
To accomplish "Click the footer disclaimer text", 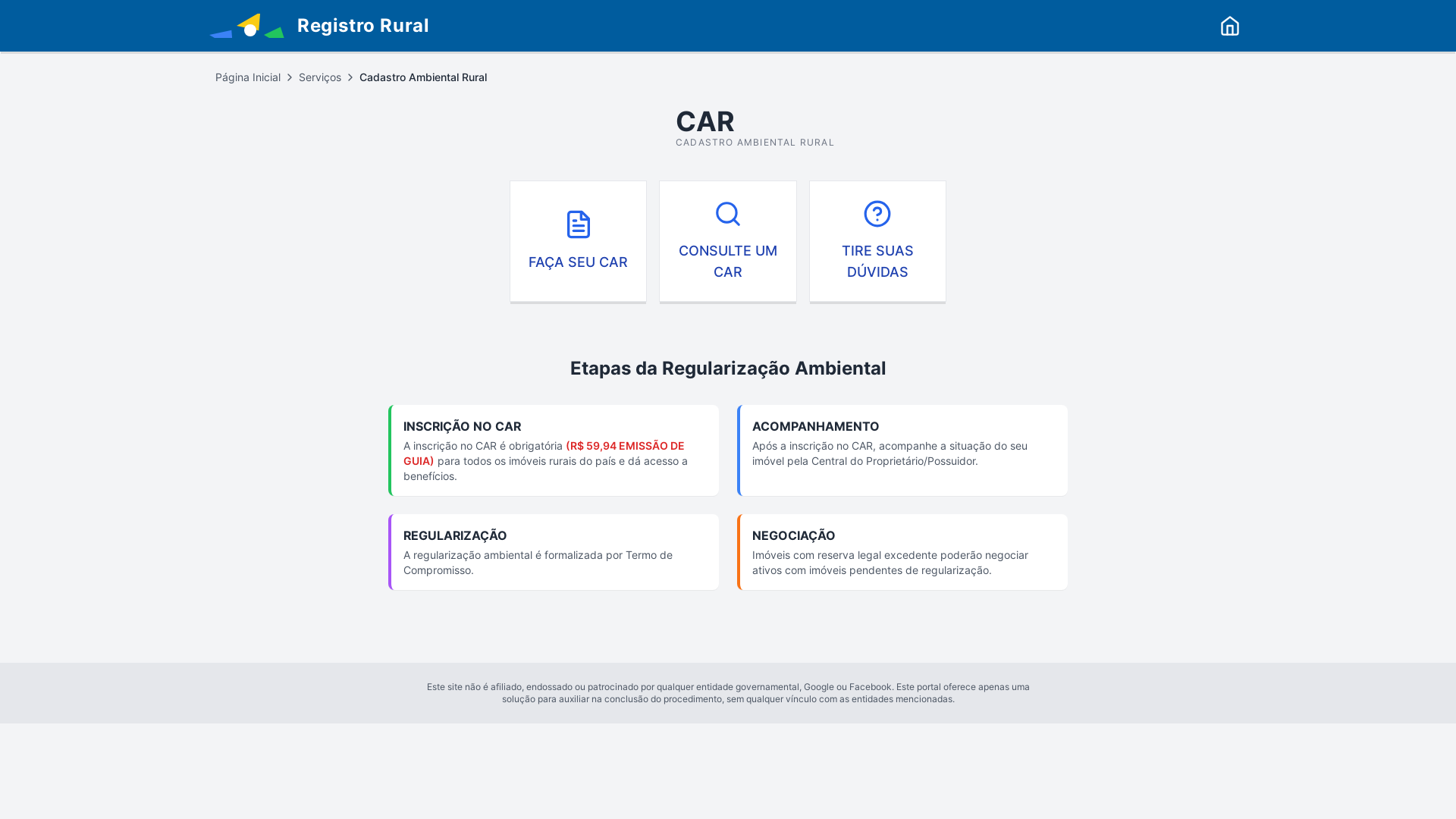I will click(x=728, y=693).
